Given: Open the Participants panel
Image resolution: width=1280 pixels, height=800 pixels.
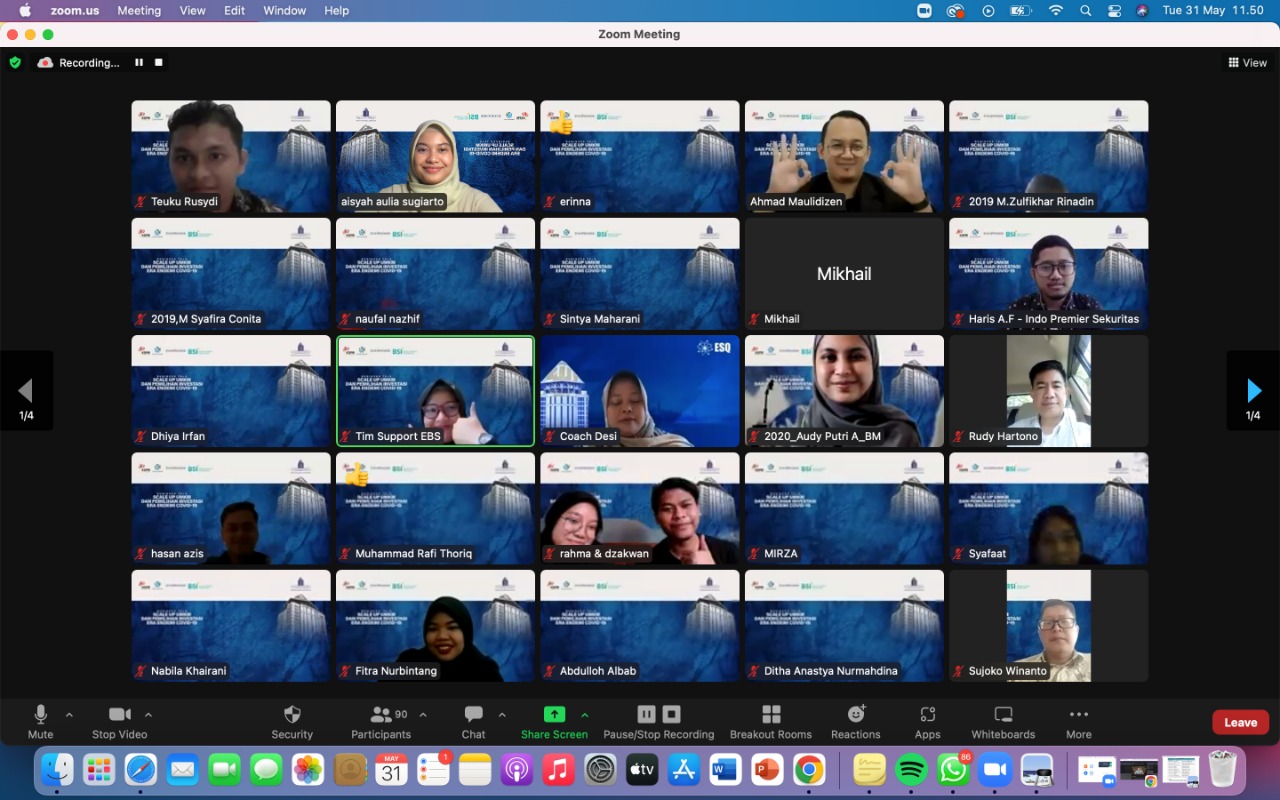Looking at the screenshot, I should pyautogui.click(x=381, y=715).
